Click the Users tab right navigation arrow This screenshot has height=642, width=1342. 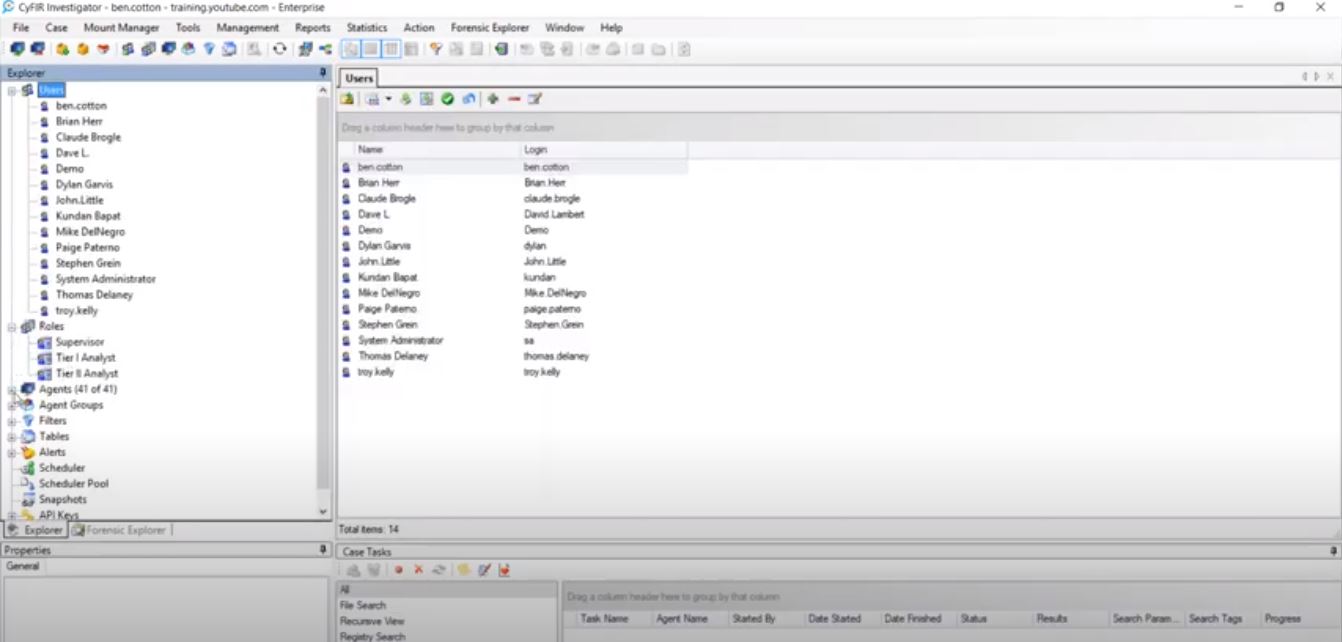(x=1317, y=77)
